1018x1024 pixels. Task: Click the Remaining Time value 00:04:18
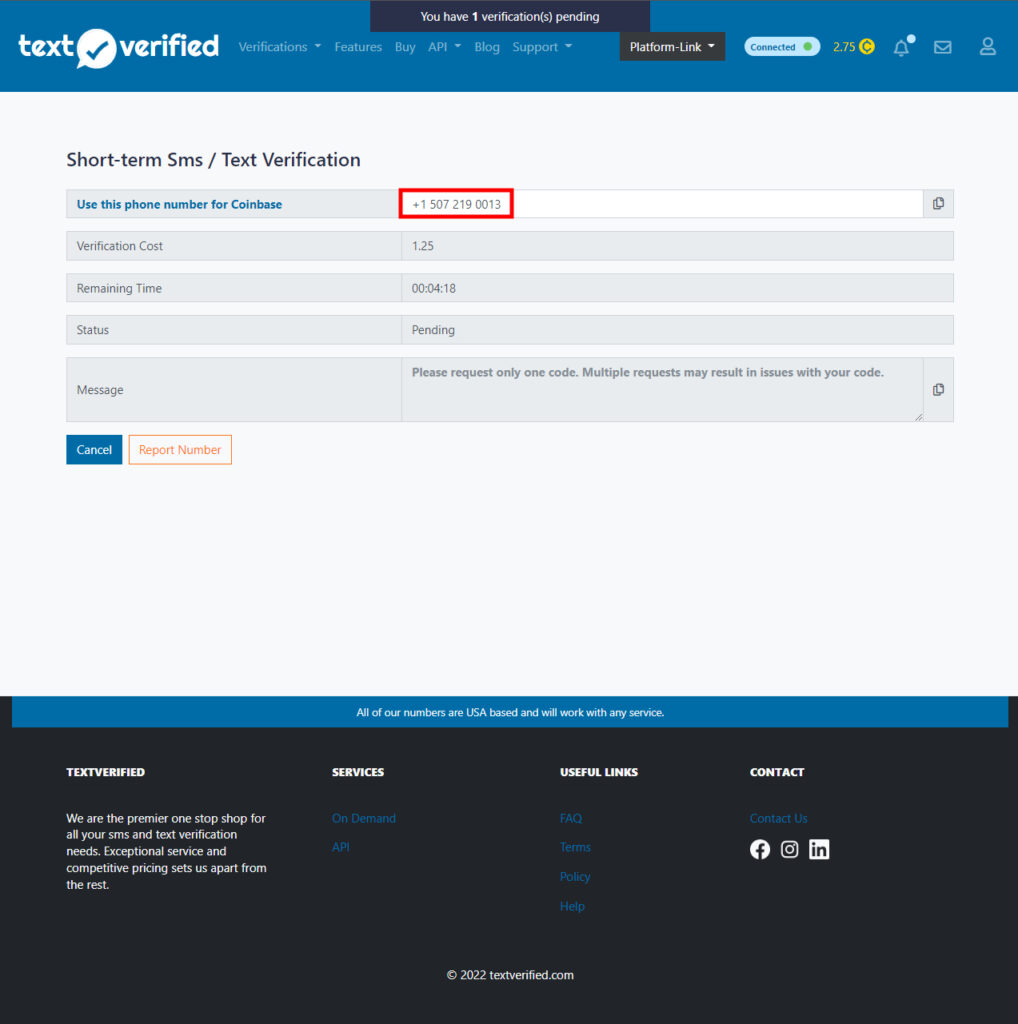[434, 288]
